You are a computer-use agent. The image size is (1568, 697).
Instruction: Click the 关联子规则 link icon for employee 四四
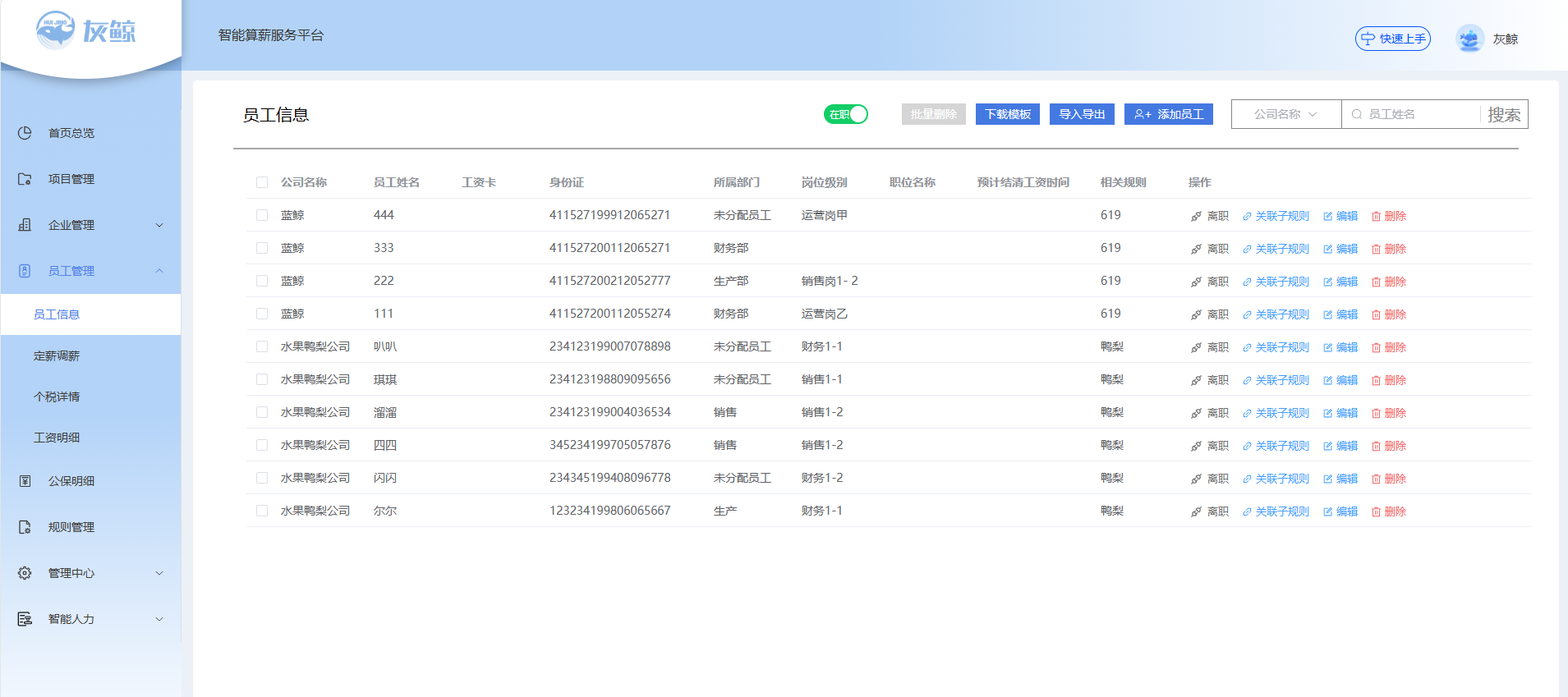coord(1247,447)
